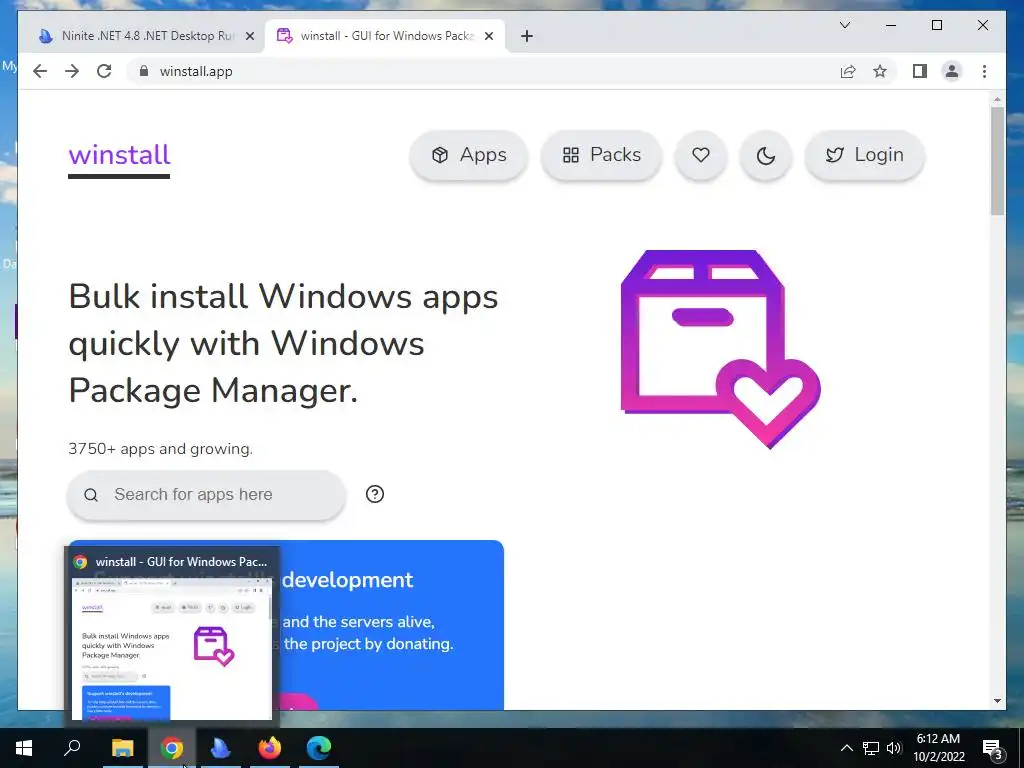This screenshot has width=1024, height=768.
Task: Close the Ninite browser tab
Action: [249, 37]
